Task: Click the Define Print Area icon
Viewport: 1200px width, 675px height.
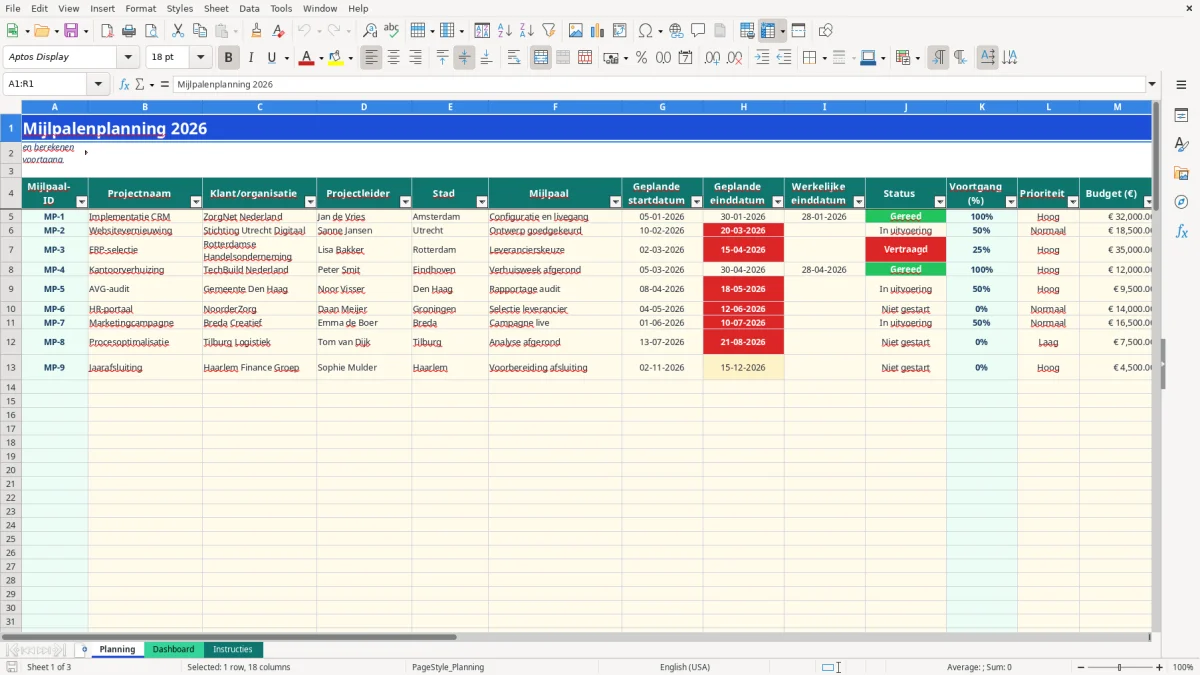Action: pos(747,31)
